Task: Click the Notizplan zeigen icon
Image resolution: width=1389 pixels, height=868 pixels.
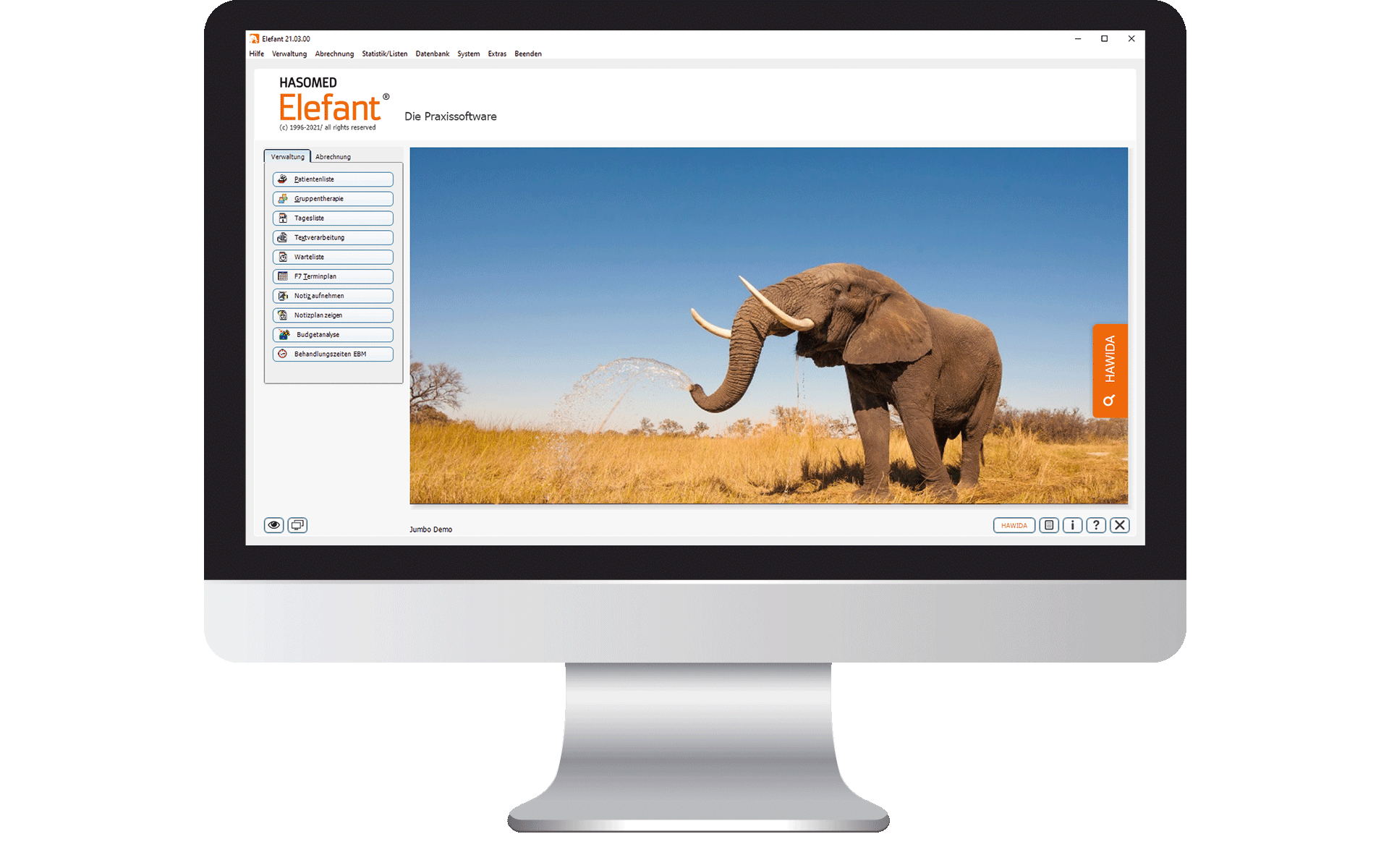Action: click(x=283, y=316)
